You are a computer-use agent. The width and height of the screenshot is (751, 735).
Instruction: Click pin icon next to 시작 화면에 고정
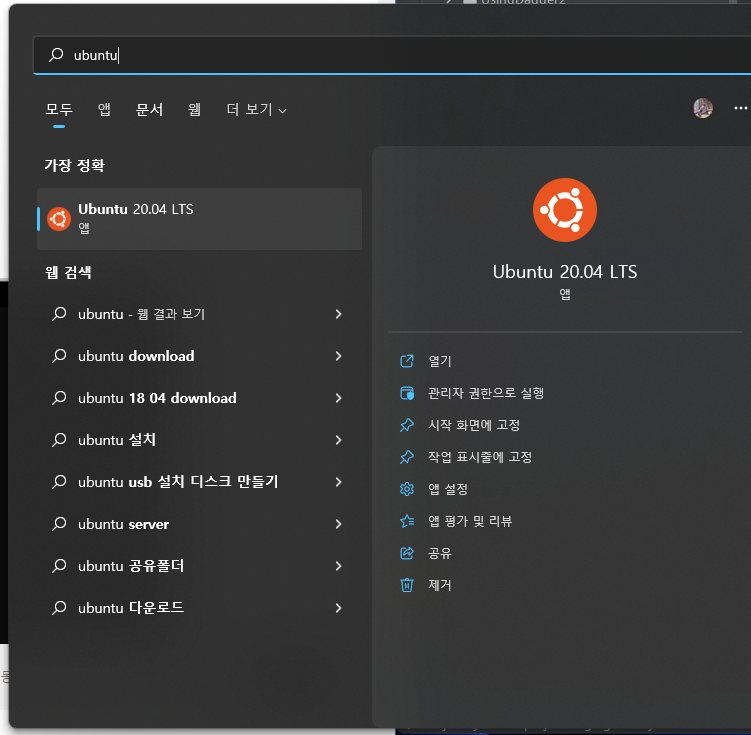point(407,425)
